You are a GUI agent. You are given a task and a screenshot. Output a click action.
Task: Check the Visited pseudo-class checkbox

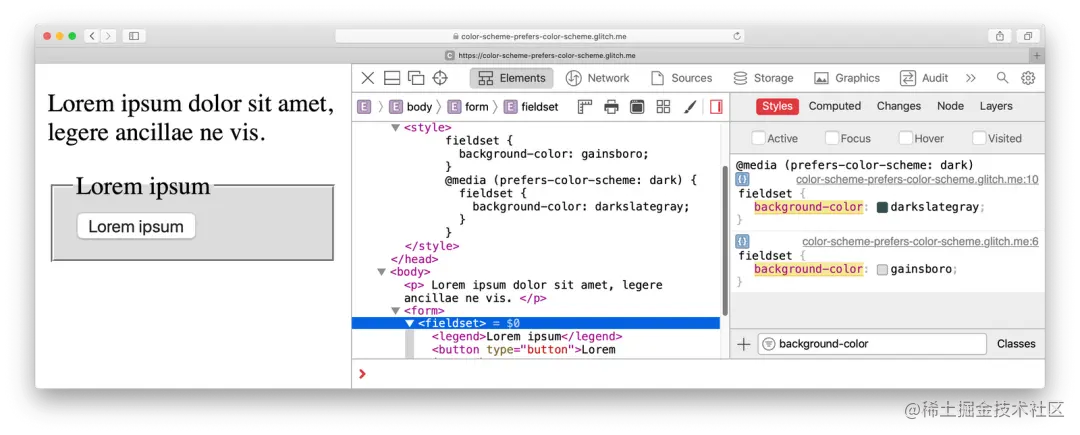tap(979, 138)
